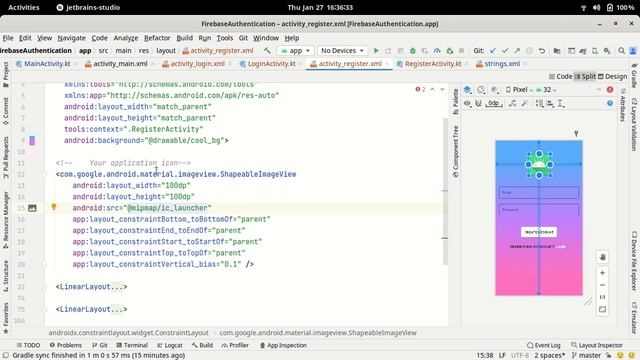Click the lightbulb quick-fix icon

[53, 207]
